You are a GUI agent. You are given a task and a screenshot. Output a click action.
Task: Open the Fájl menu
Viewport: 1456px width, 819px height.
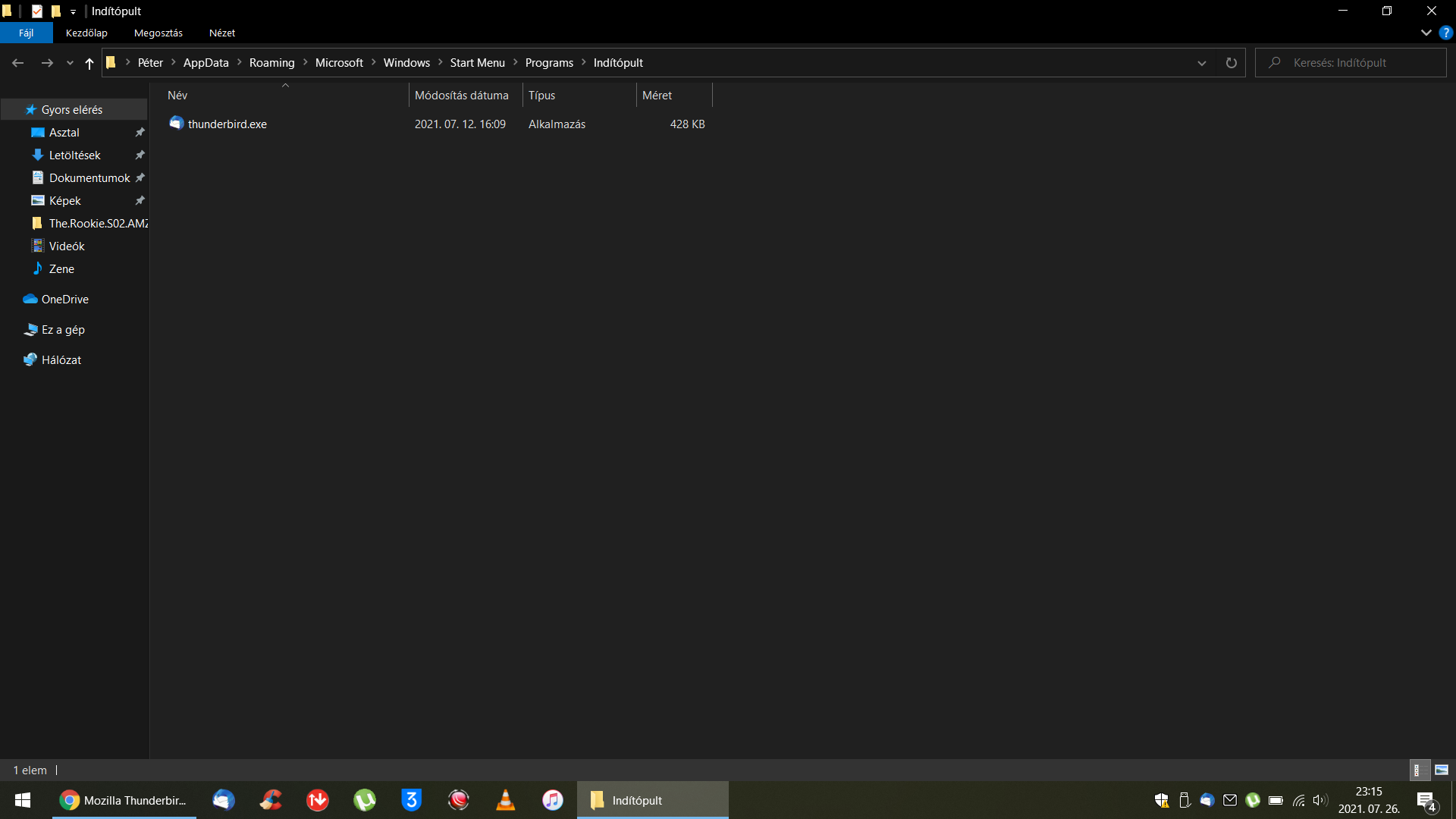27,33
